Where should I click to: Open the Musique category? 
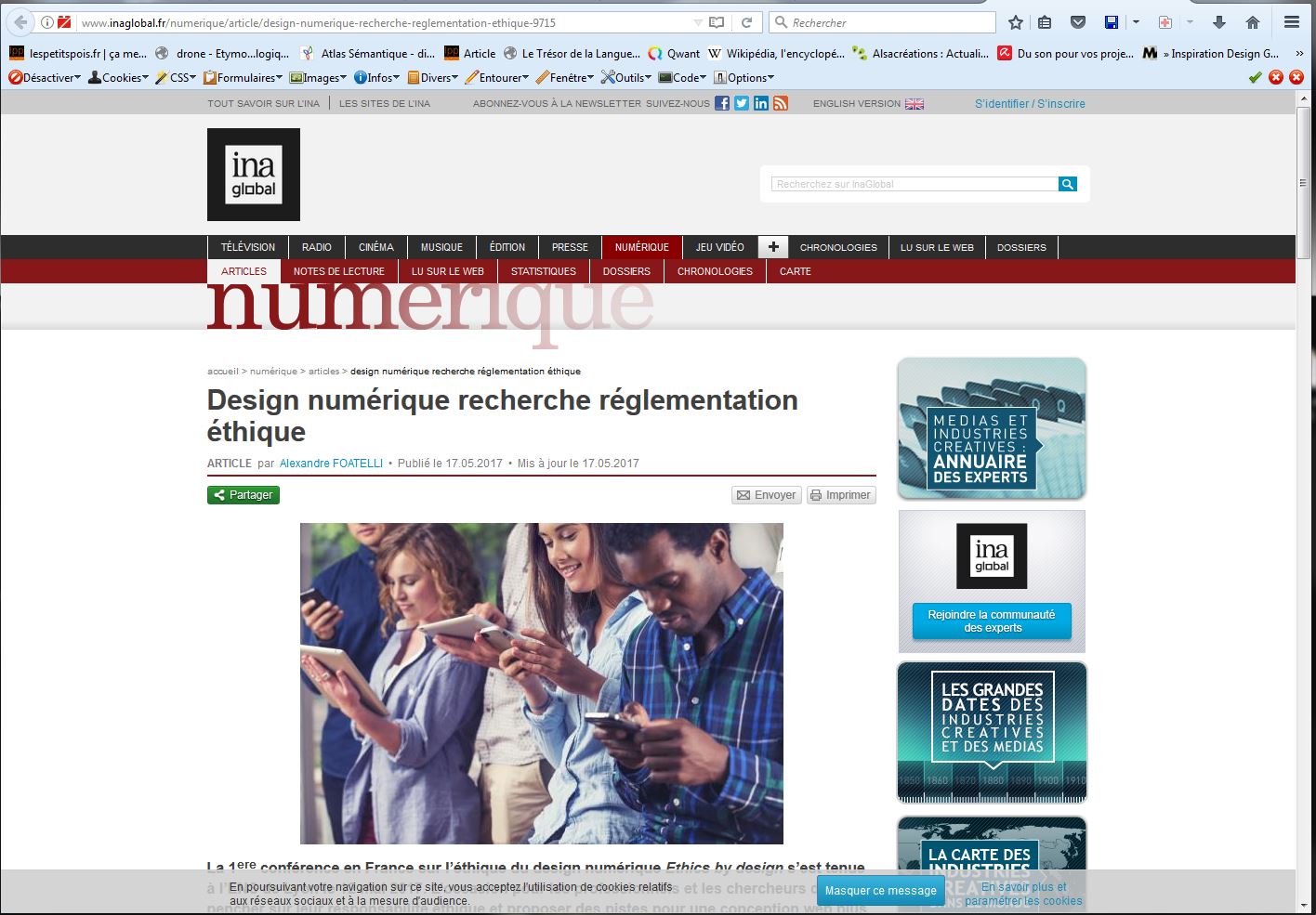441,247
